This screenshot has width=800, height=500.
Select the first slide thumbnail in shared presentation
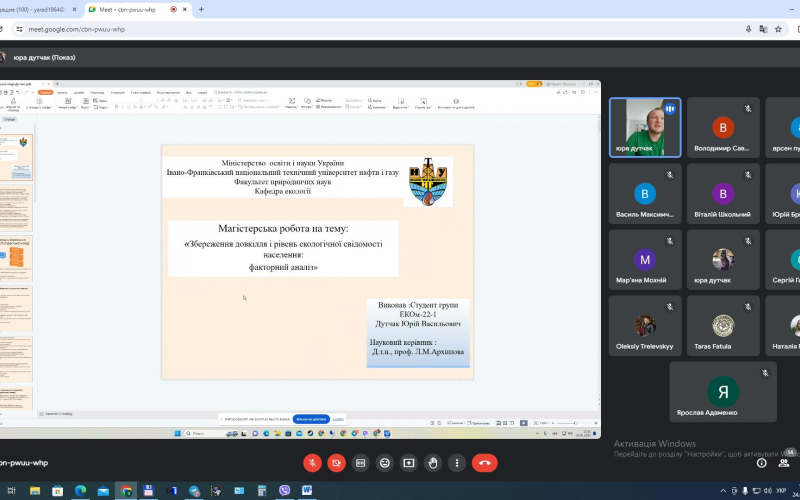click(16, 157)
